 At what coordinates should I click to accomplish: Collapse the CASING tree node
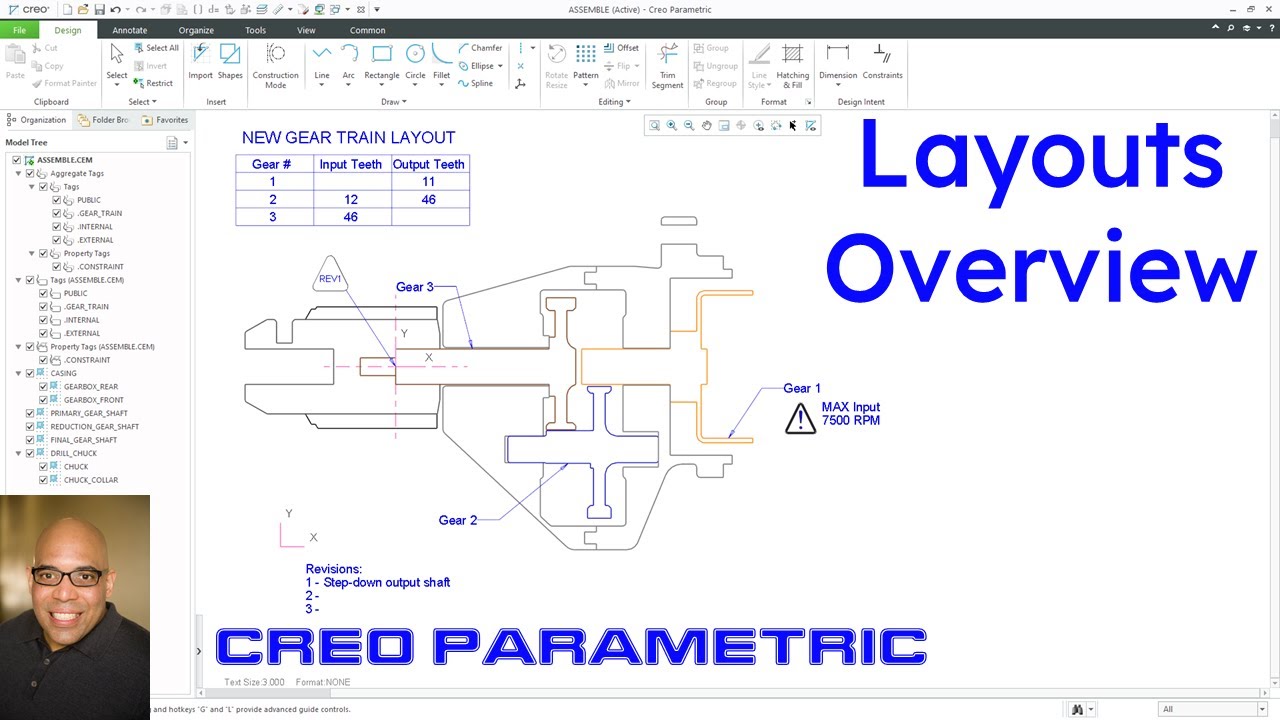[18, 373]
